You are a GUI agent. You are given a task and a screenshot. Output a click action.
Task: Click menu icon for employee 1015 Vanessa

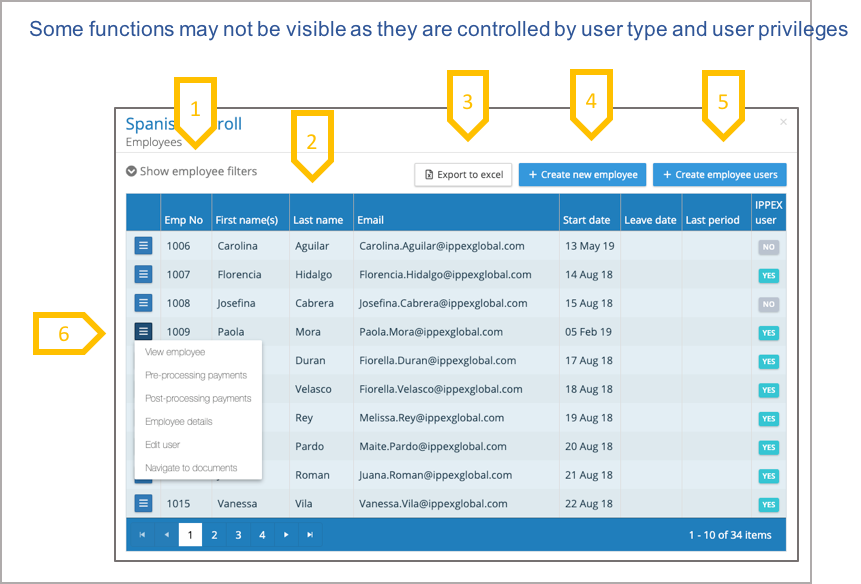click(x=143, y=504)
